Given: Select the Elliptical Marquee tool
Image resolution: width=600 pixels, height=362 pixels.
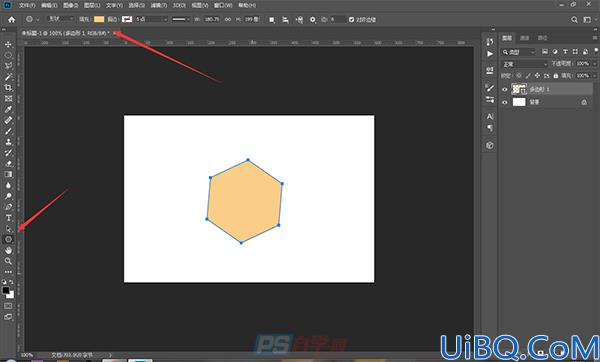Looking at the screenshot, I should (8, 55).
